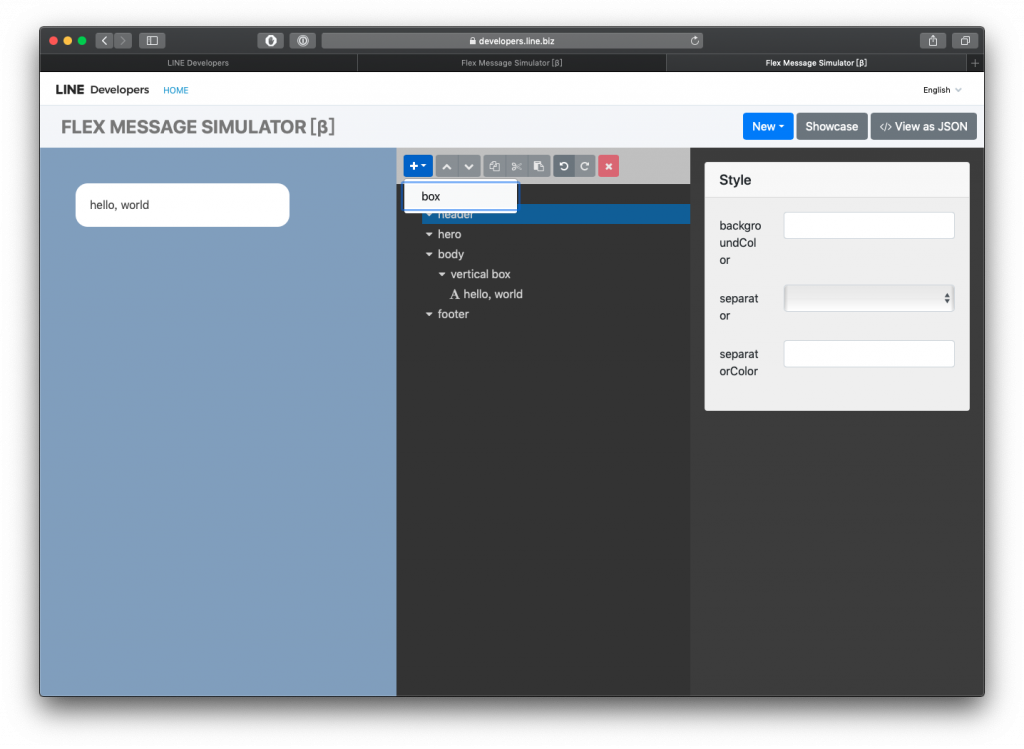Screen dimensions: 1024x749
Task: Go back in Safari
Action: click(x=104, y=40)
